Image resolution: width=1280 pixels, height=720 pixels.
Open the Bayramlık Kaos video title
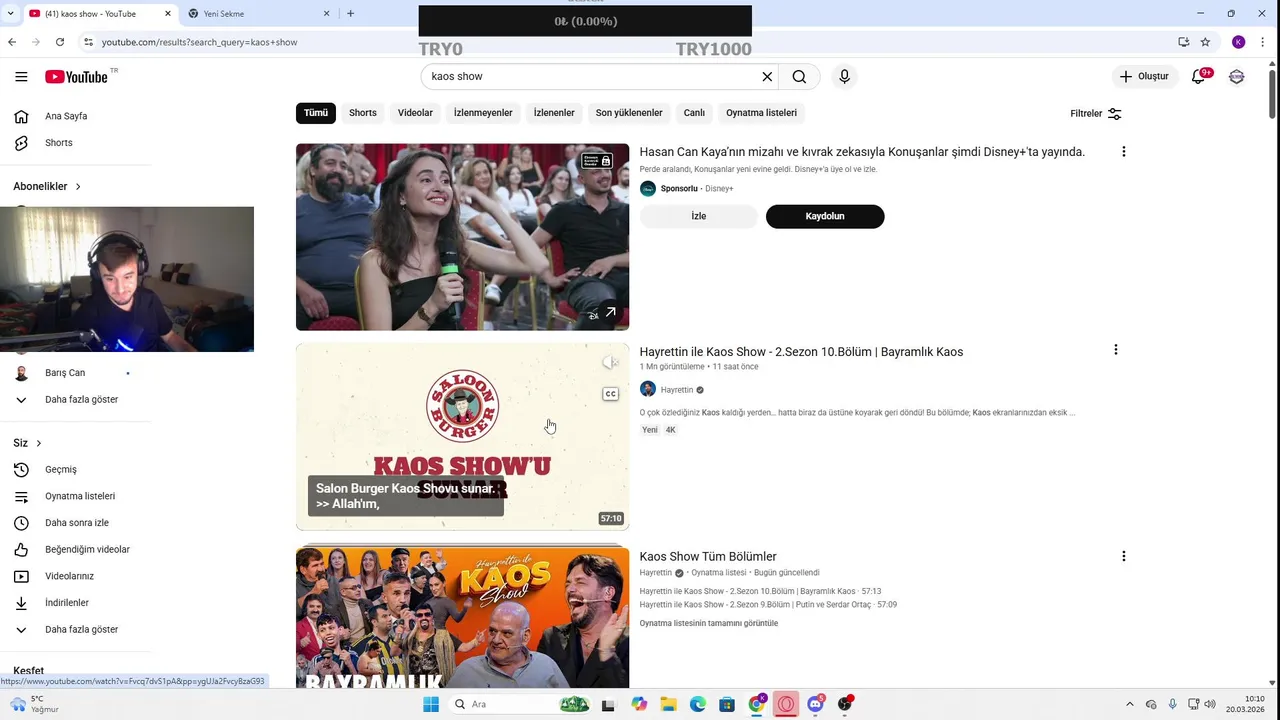[x=801, y=352]
